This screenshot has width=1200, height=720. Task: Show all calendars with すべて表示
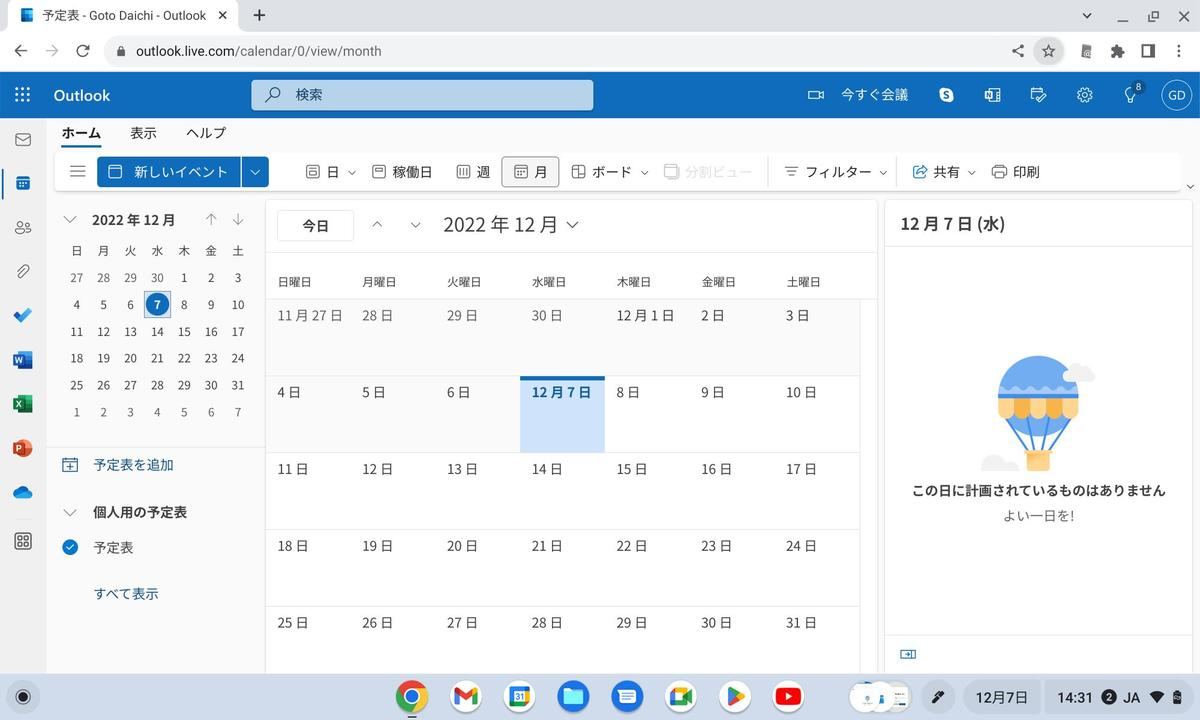[126, 594]
